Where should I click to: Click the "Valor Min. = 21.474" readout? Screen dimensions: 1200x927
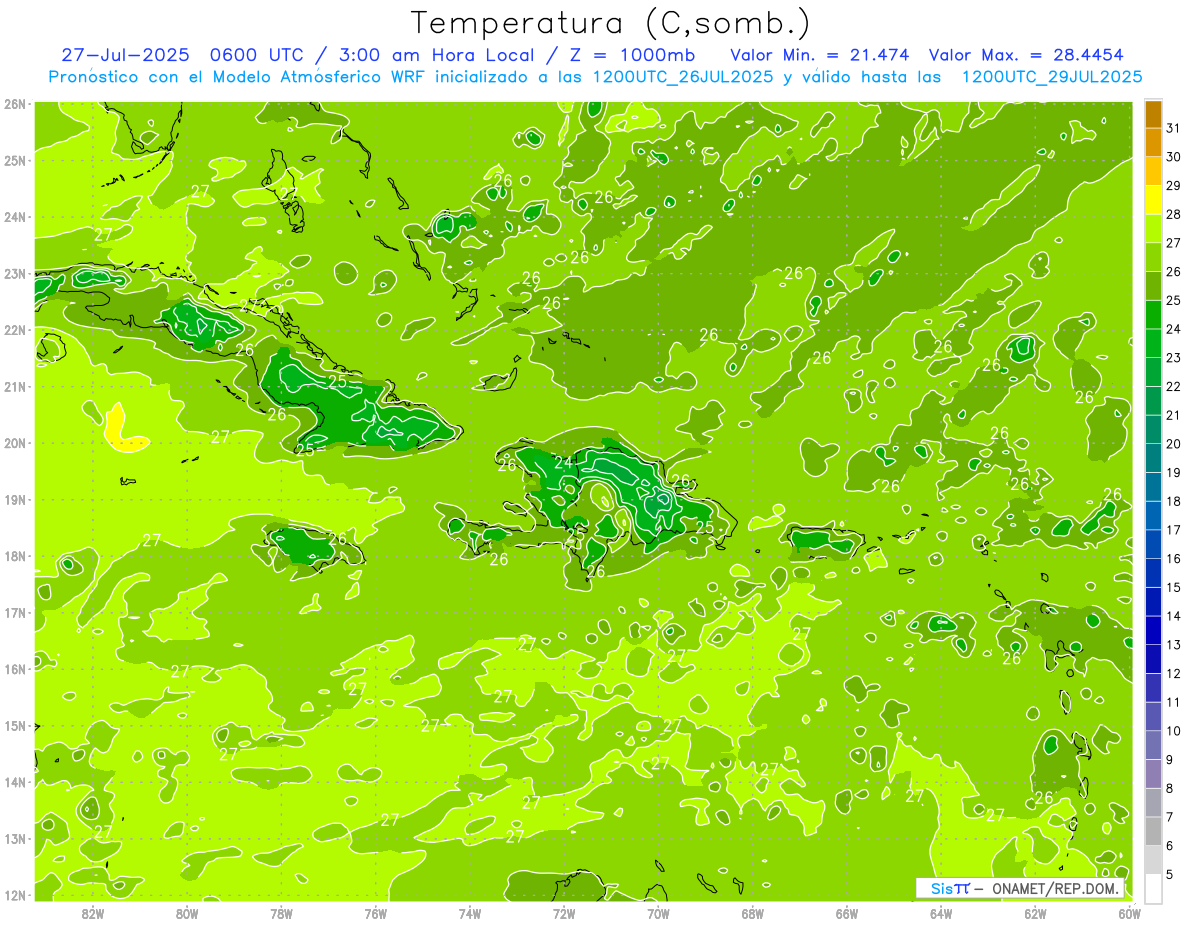click(819, 55)
